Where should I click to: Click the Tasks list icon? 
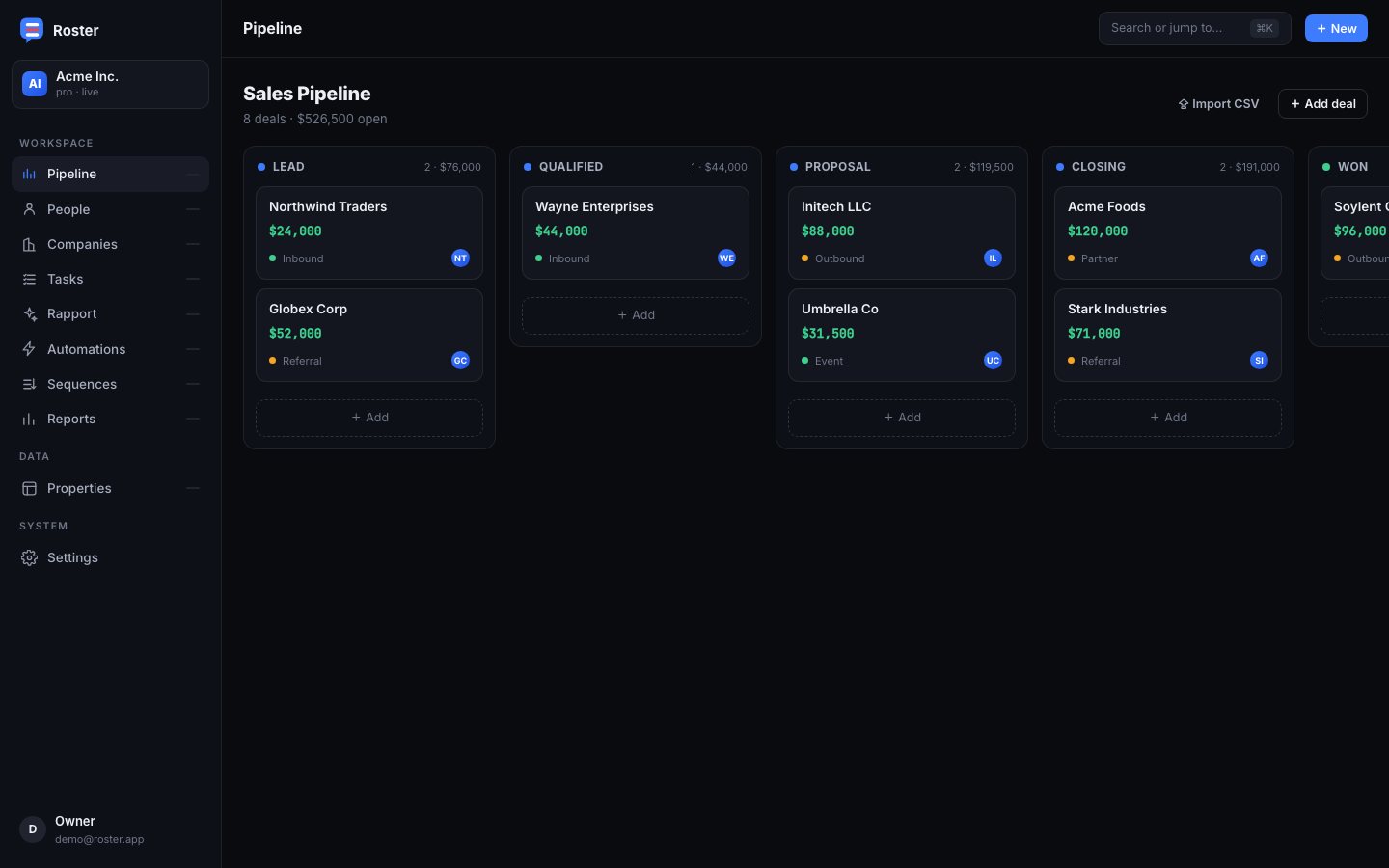pos(29,279)
